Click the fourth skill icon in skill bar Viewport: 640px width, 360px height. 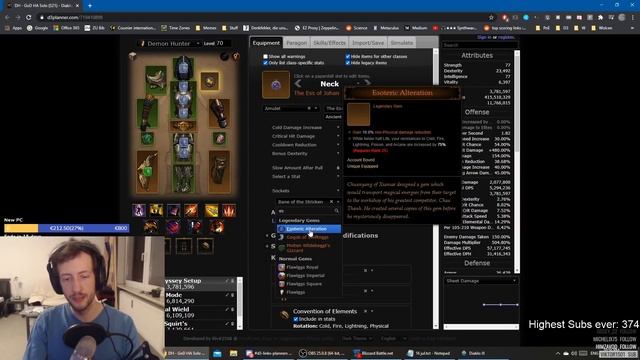(191, 210)
